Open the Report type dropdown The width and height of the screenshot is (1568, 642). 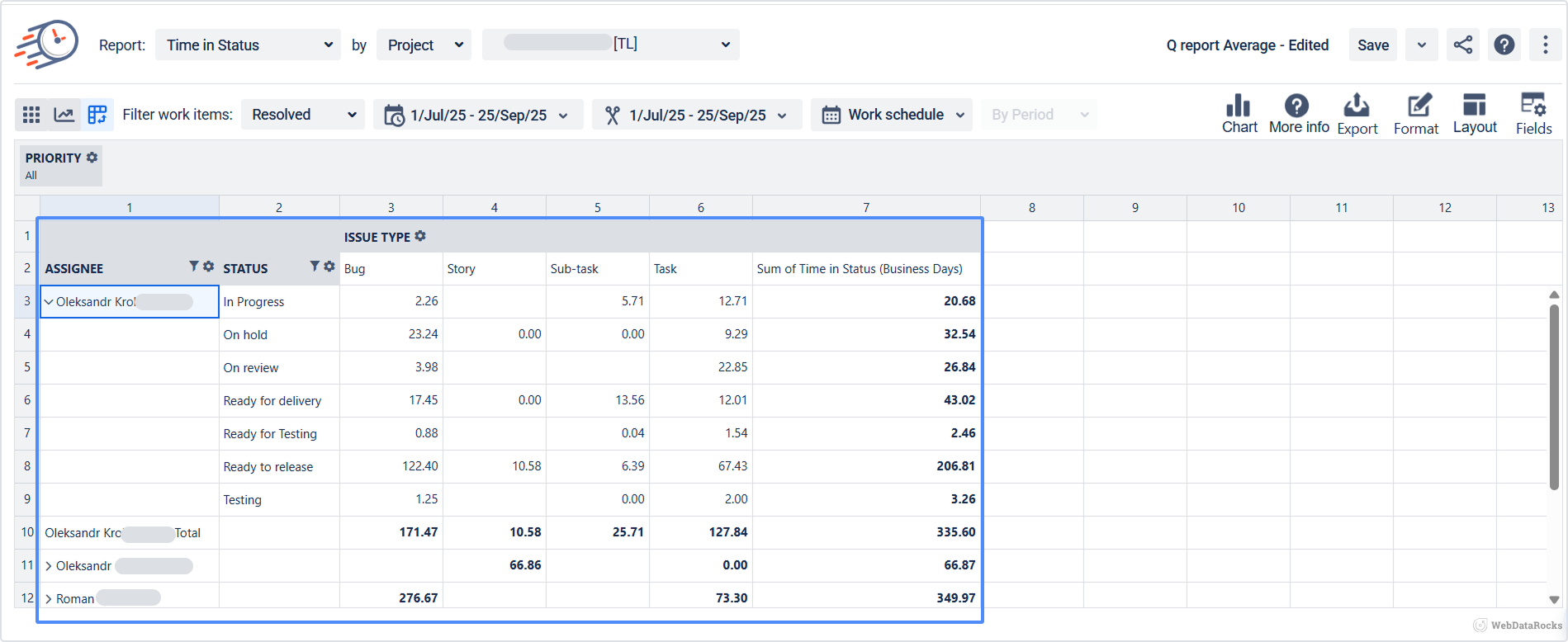(x=248, y=45)
